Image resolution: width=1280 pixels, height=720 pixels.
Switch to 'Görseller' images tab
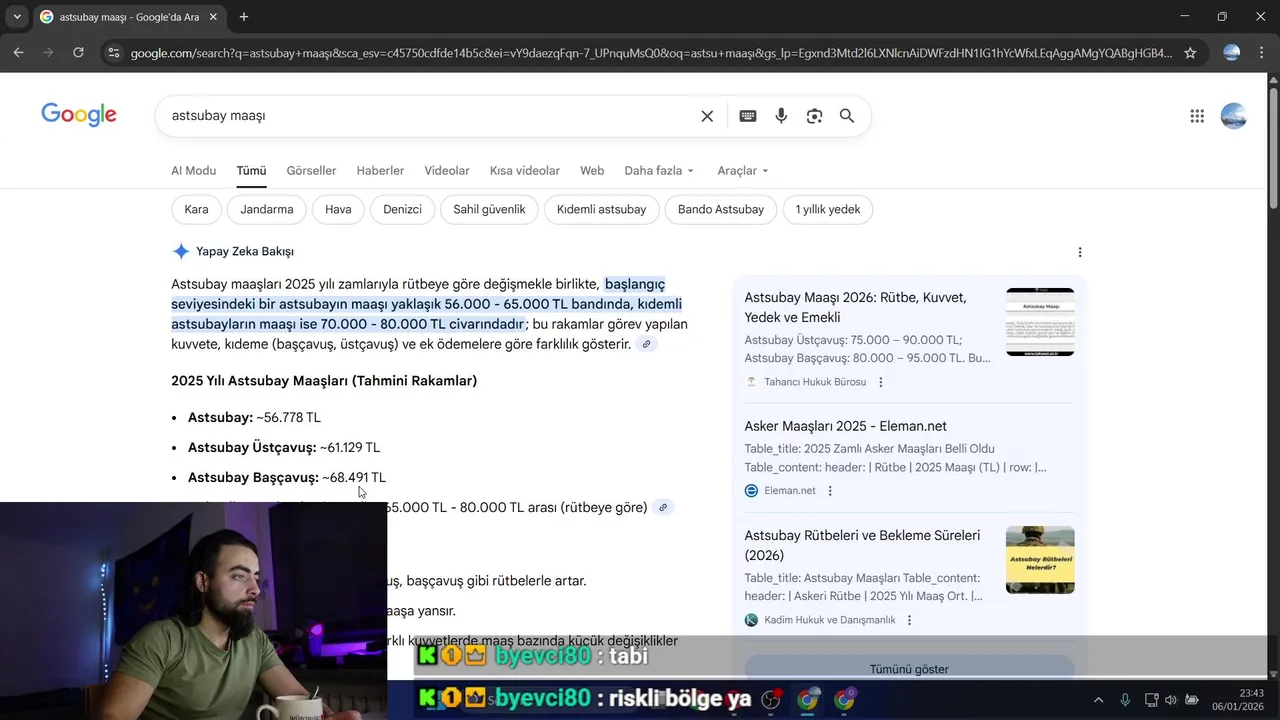tap(311, 171)
